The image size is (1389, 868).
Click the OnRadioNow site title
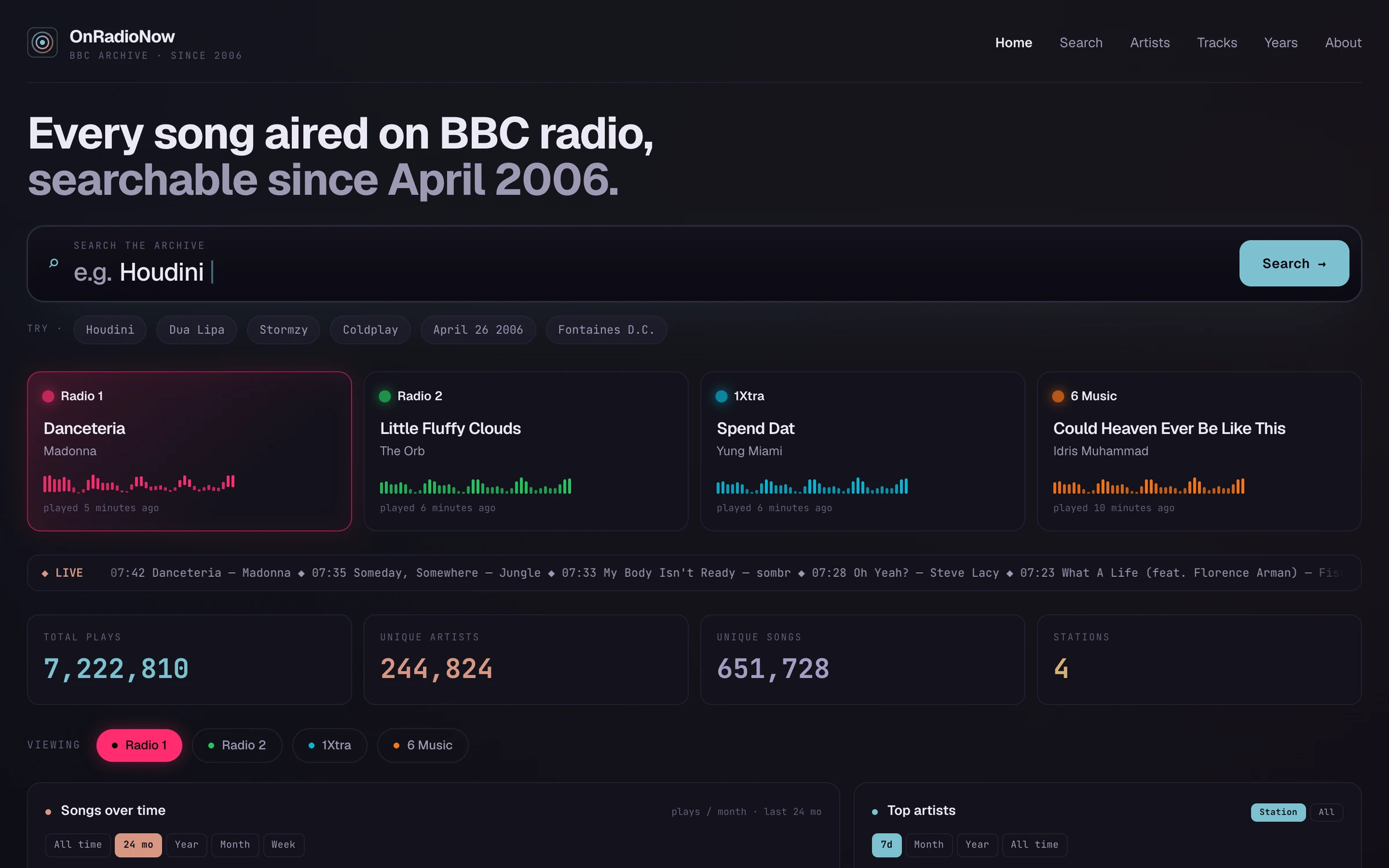[122, 36]
